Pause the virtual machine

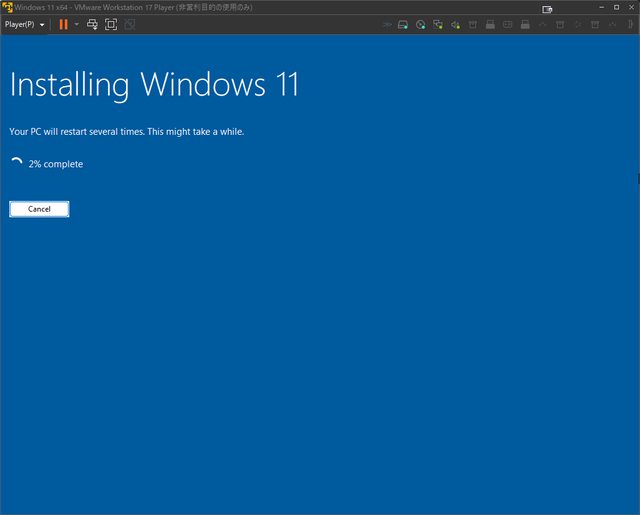click(63, 24)
